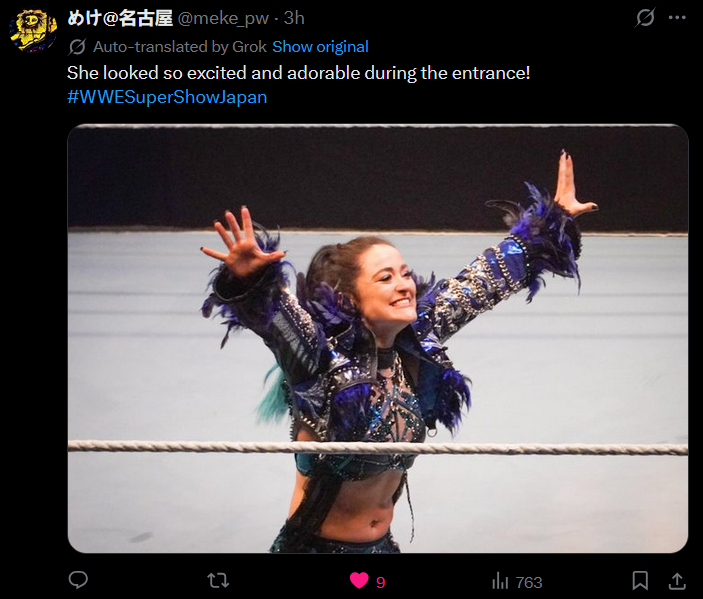Click the Grok icon at top right

tap(645, 18)
